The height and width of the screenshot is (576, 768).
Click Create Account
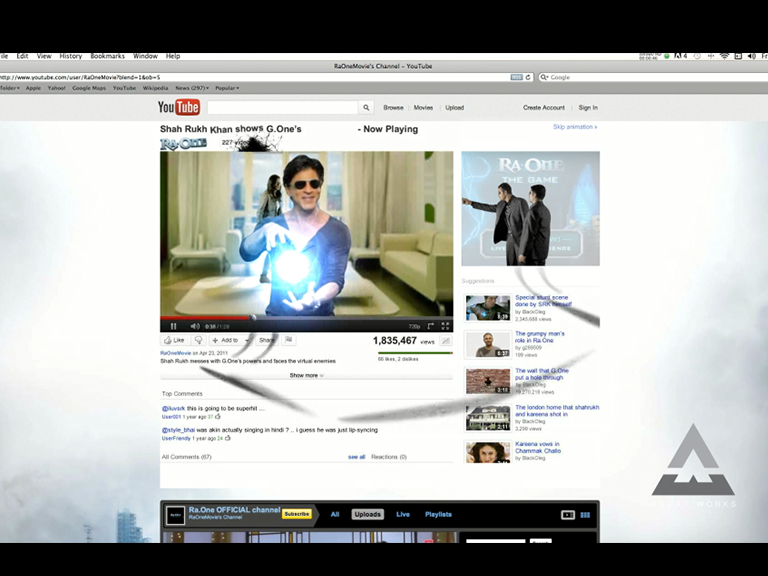[544, 108]
